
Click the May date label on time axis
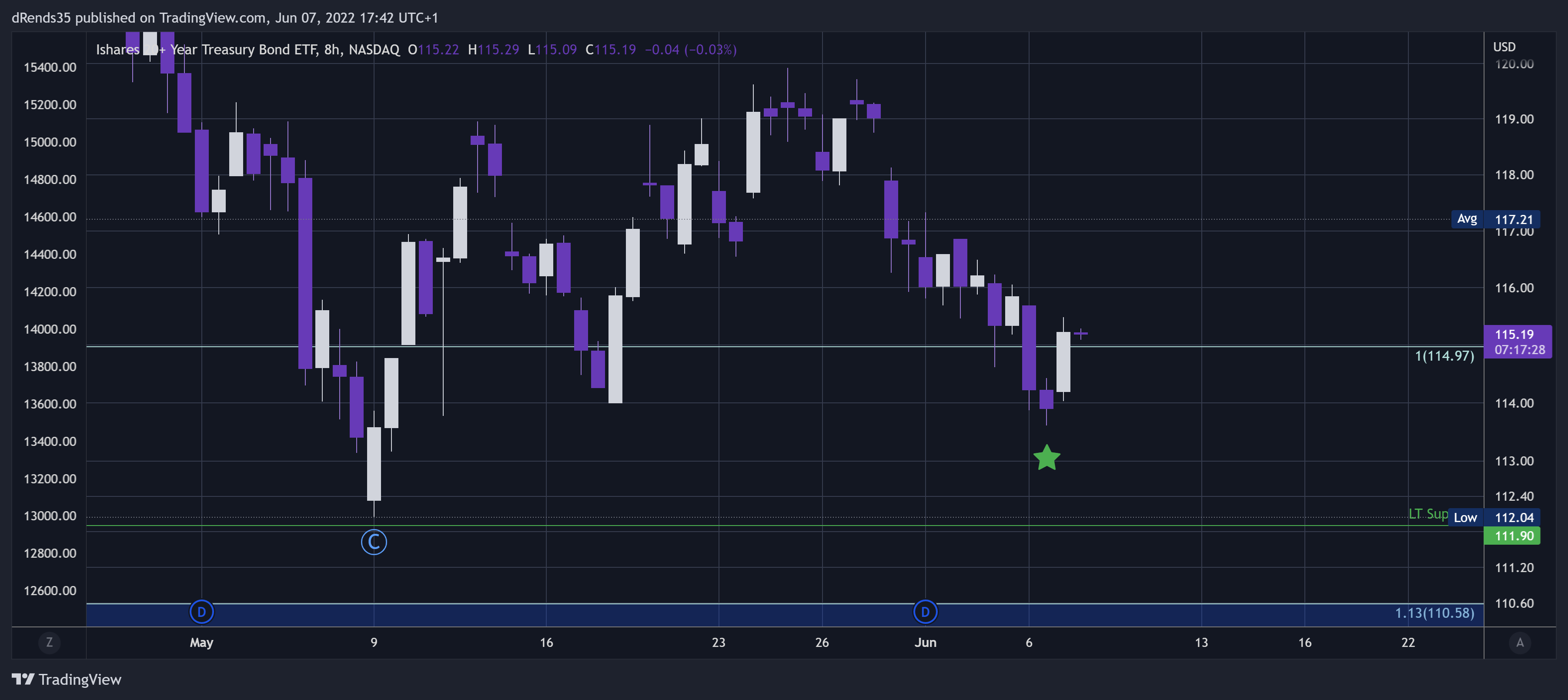(x=201, y=642)
